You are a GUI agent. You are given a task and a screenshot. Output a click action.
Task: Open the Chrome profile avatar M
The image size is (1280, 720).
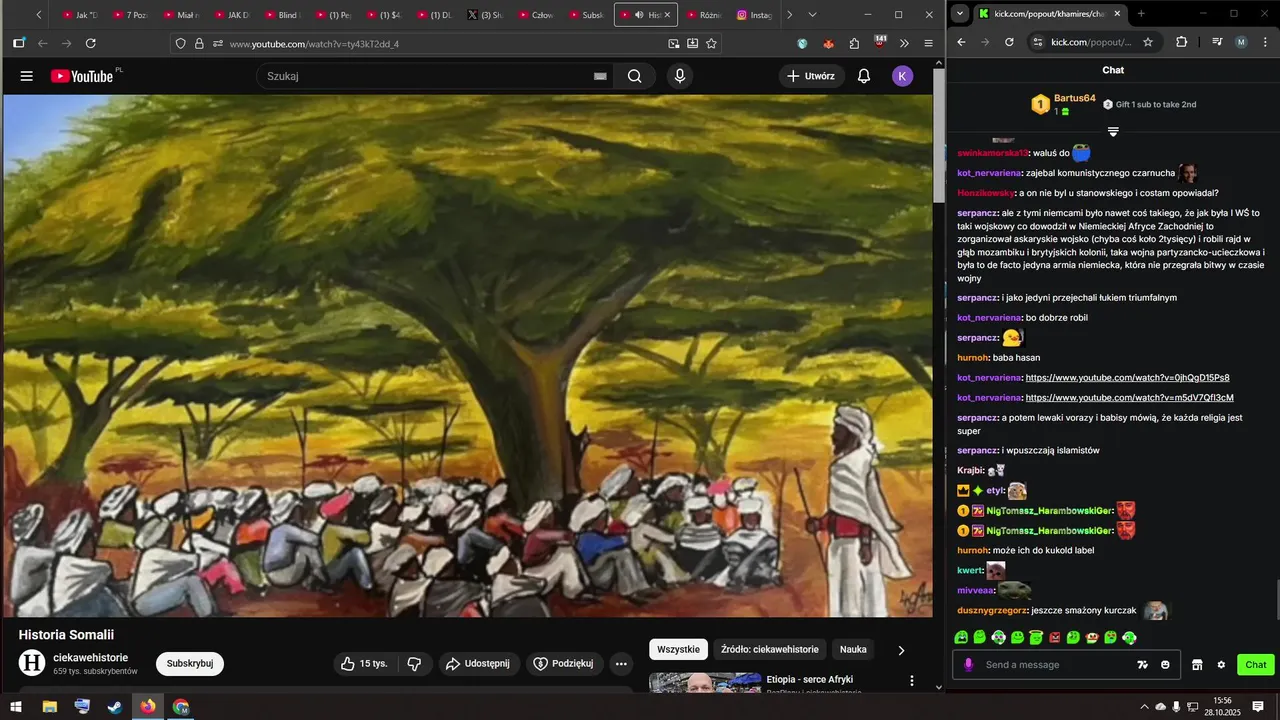click(1241, 42)
